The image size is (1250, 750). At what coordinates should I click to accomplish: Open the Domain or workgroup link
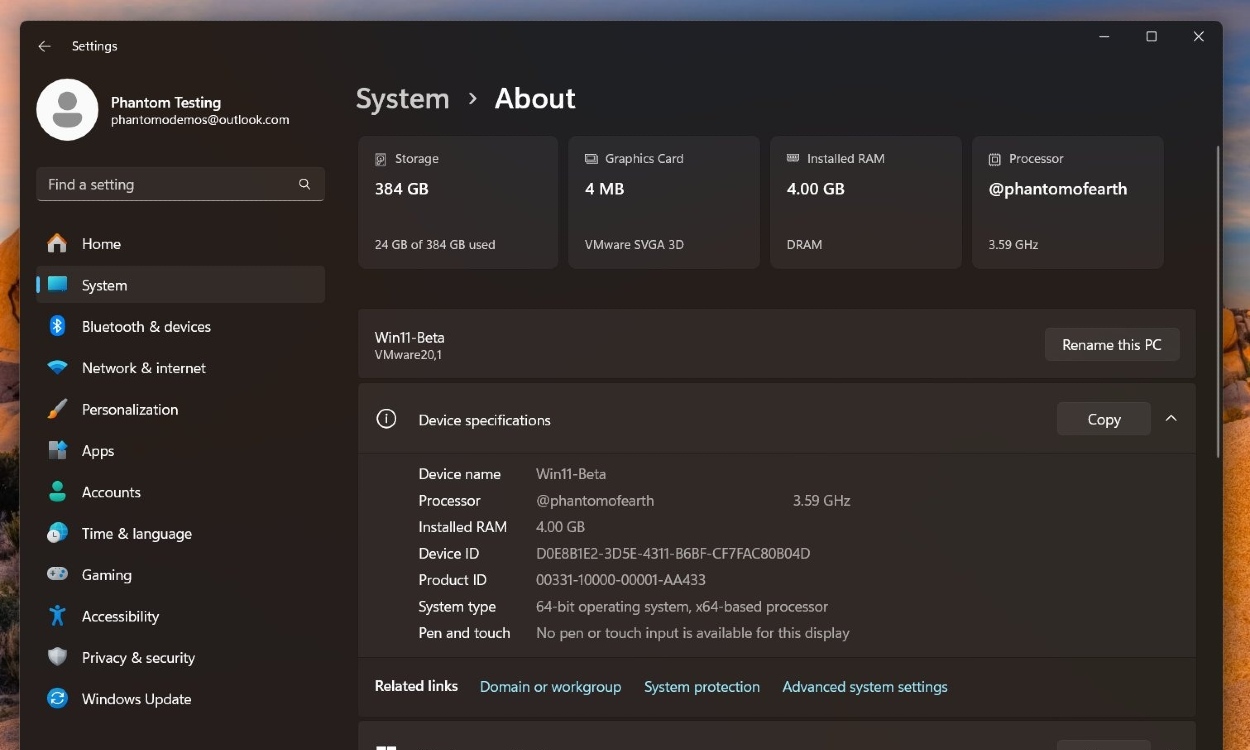[x=550, y=686]
